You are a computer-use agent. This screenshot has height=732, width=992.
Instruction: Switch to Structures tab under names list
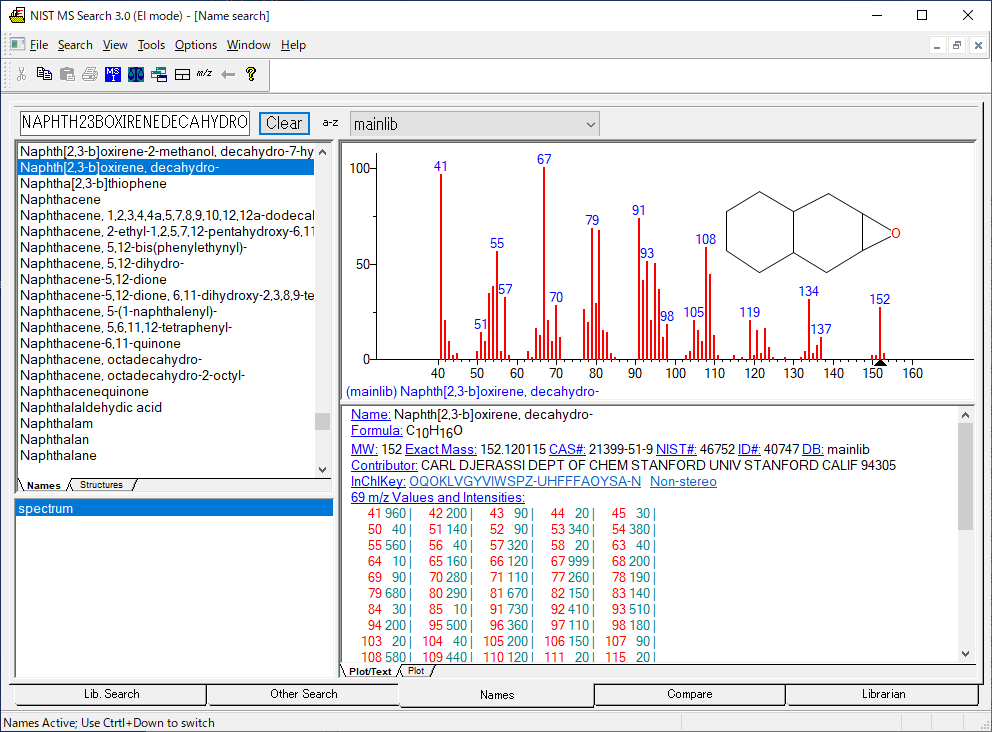(x=101, y=485)
